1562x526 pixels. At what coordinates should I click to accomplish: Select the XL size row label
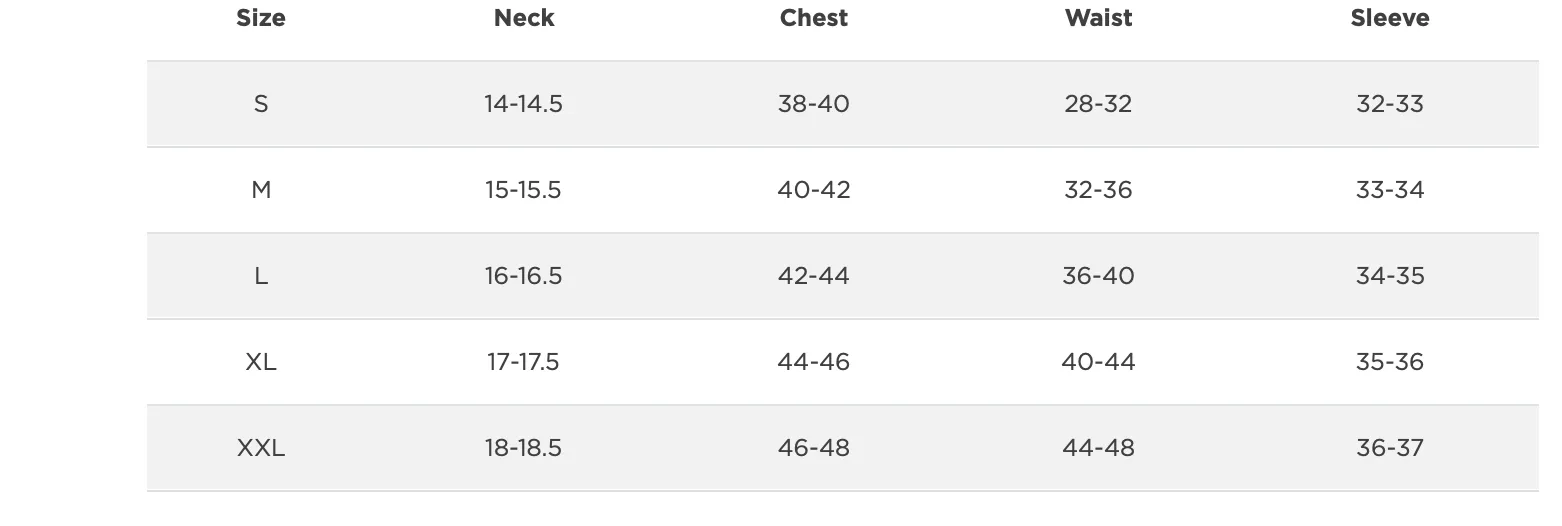point(261,362)
